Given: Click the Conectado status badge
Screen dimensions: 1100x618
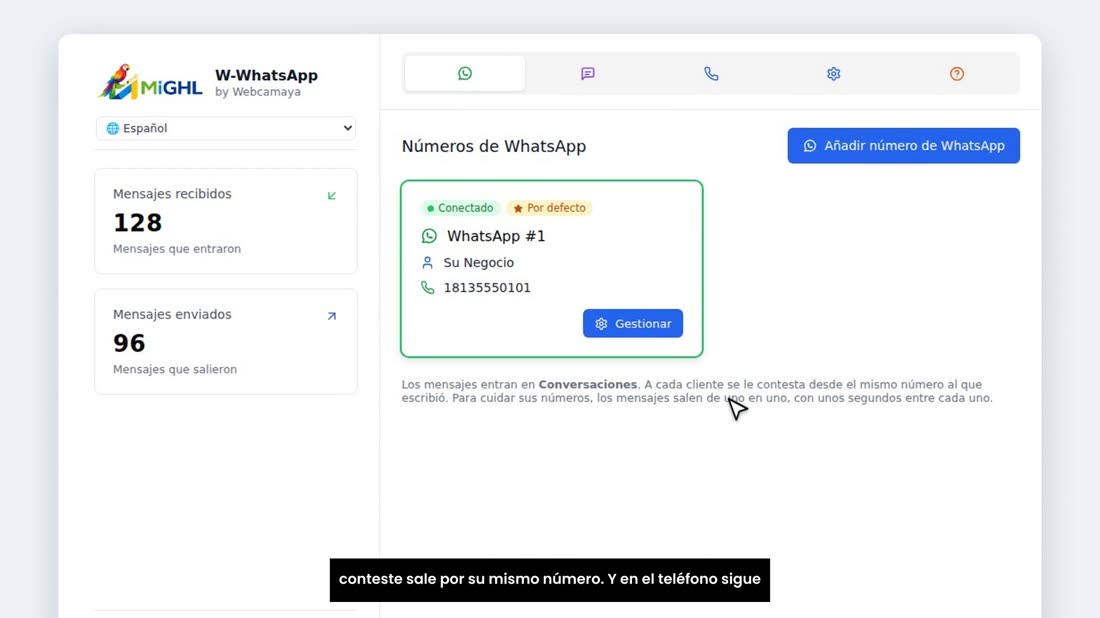Looking at the screenshot, I should point(460,208).
